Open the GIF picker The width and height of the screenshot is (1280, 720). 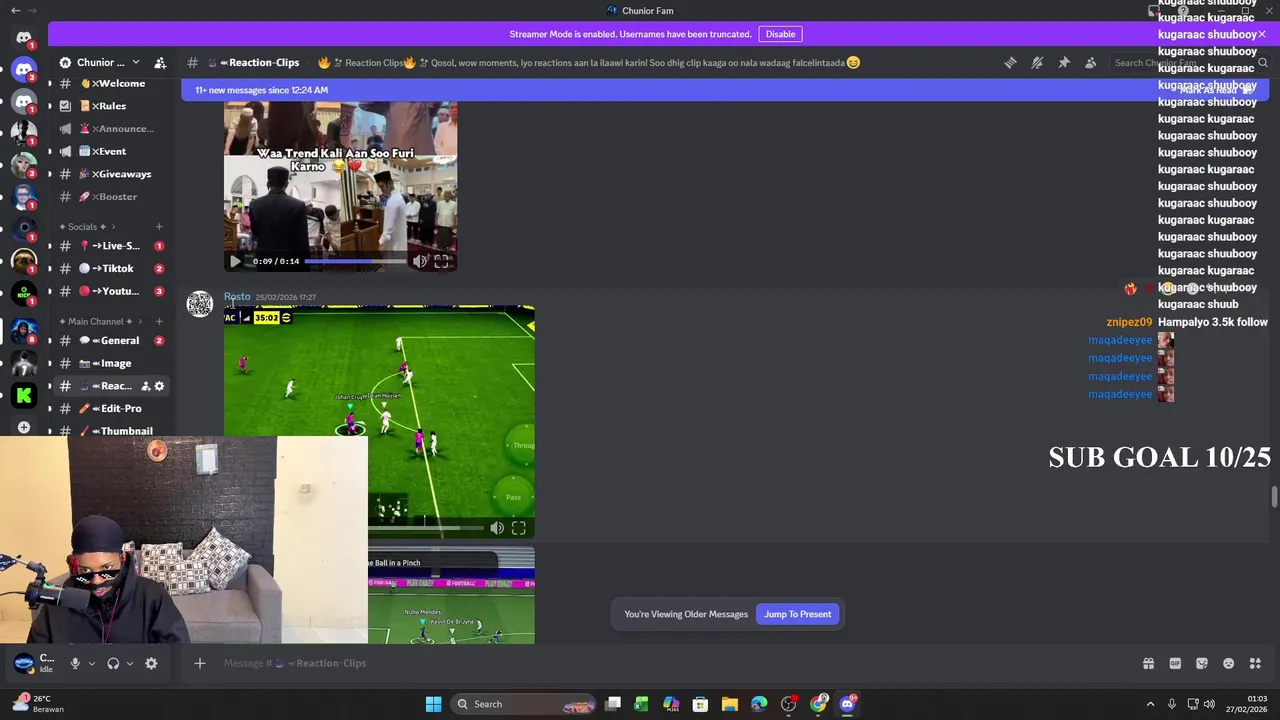(x=1175, y=663)
